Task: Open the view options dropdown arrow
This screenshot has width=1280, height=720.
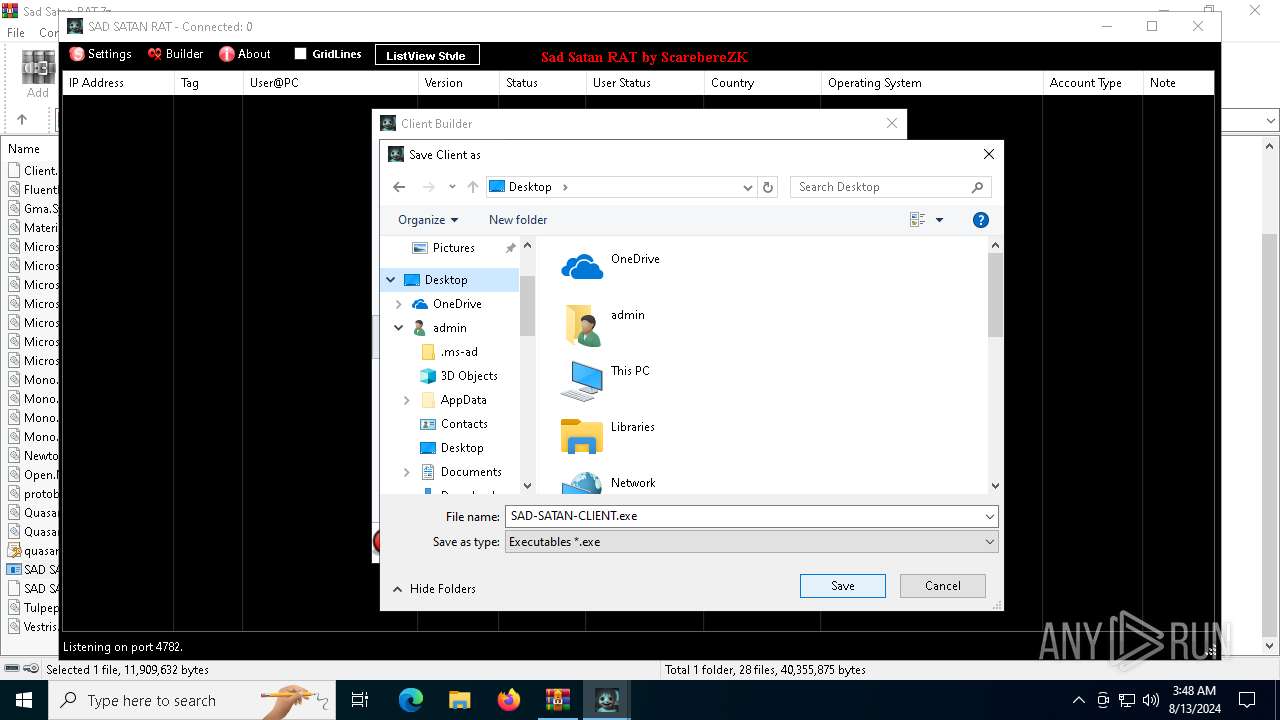Action: 939,220
